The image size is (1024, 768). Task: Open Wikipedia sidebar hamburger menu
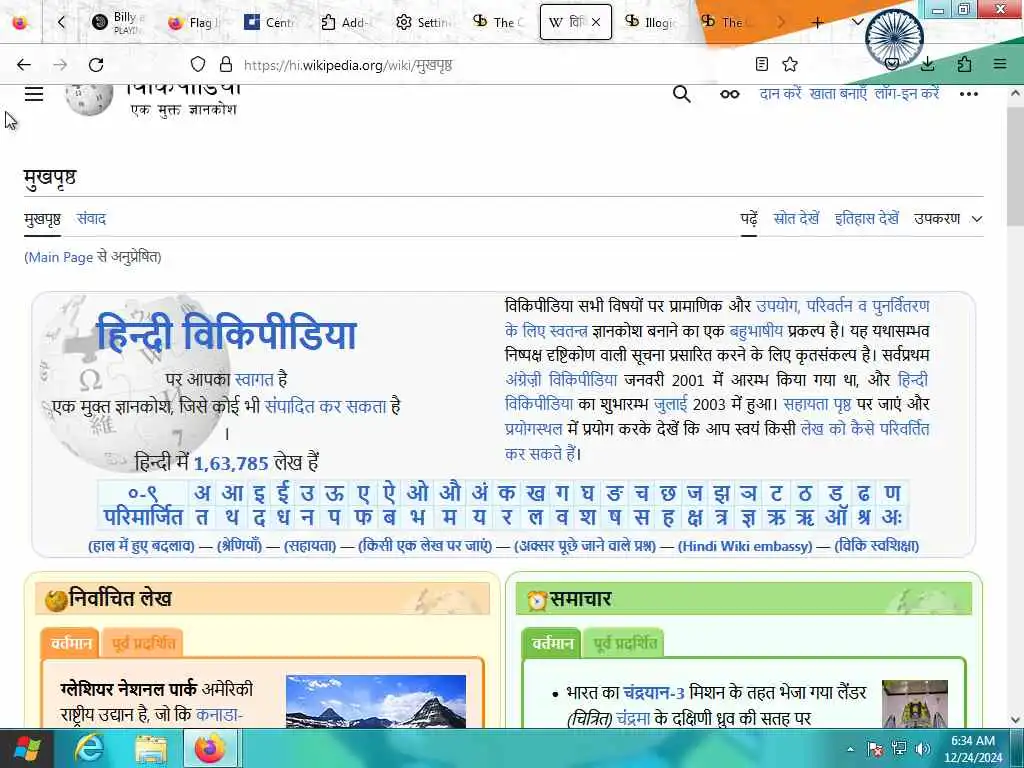(x=34, y=94)
